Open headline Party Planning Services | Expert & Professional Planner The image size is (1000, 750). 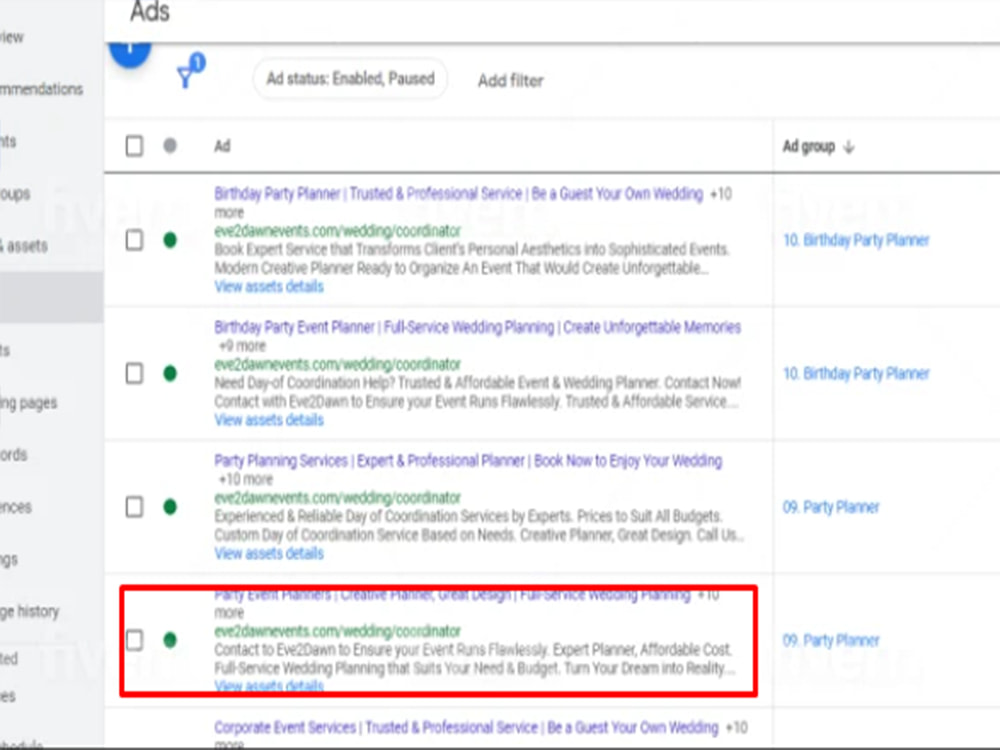point(467,460)
